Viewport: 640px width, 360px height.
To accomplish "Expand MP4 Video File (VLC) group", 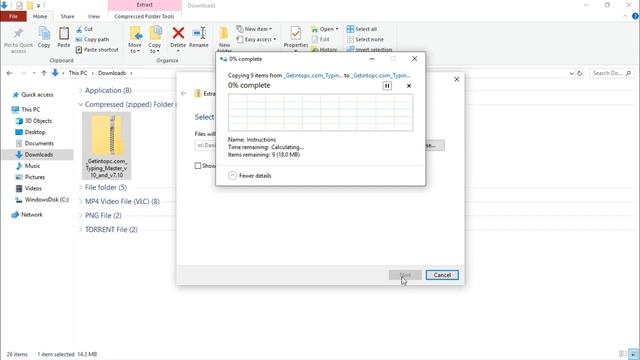I will point(80,201).
